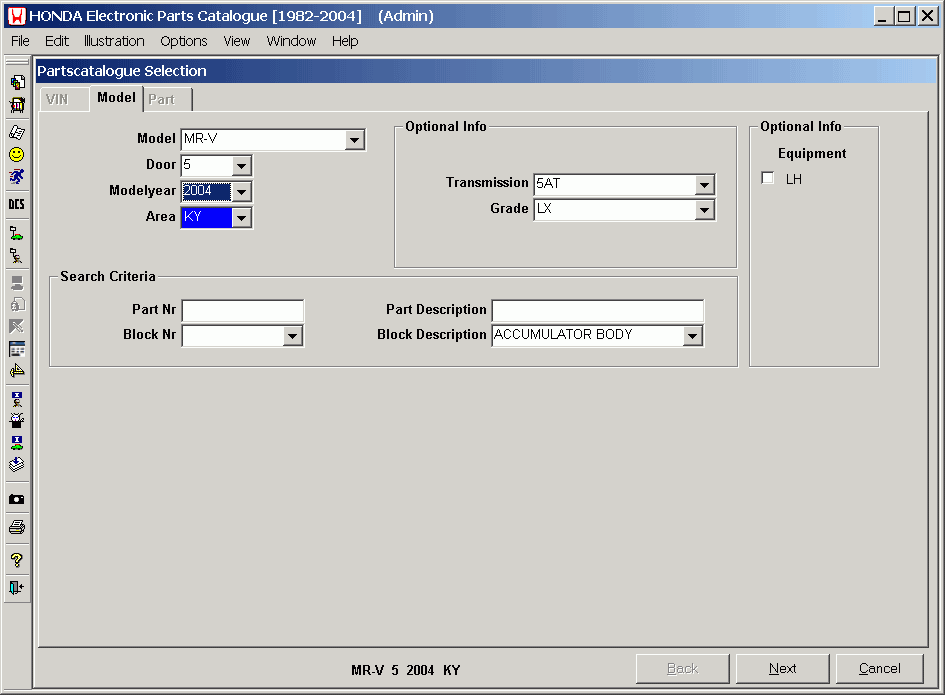Open the Edit menu

(57, 41)
